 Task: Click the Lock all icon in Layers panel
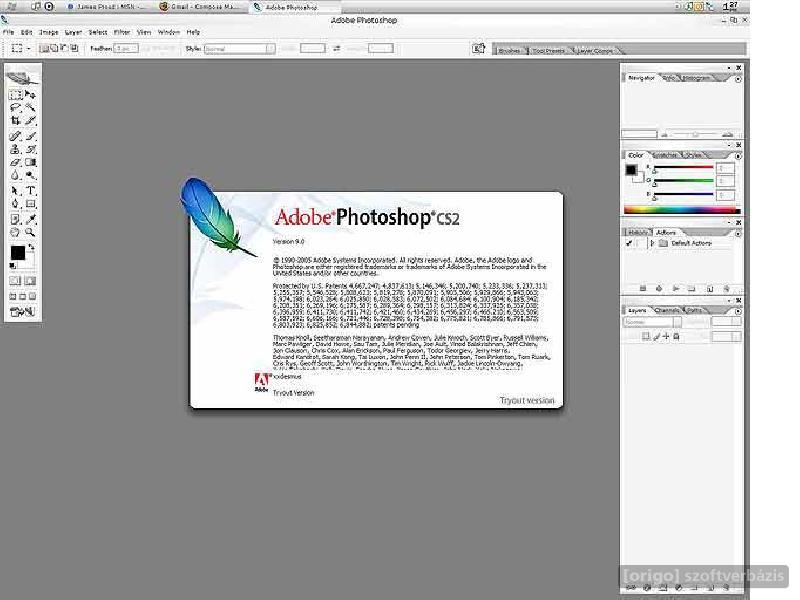pyautogui.click(x=677, y=337)
